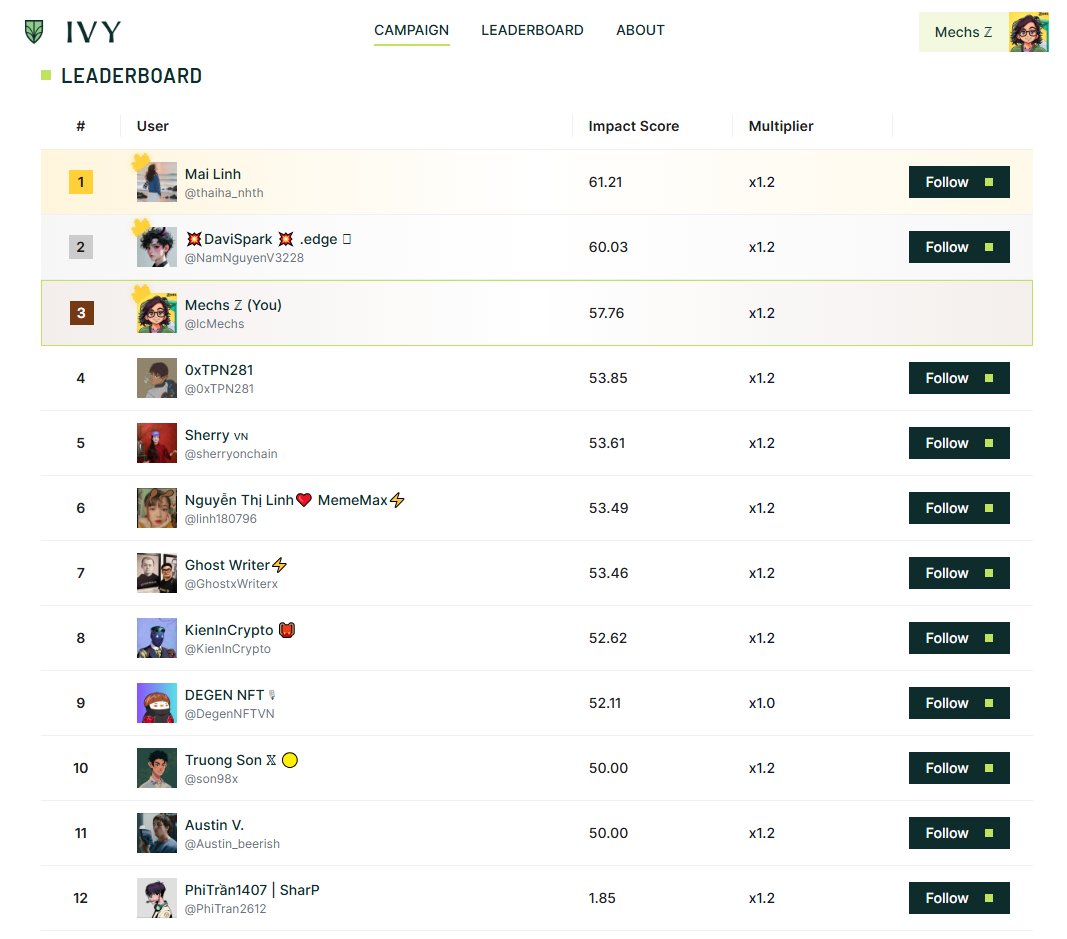Click KienInCrypto's avatar image
This screenshot has width=1067, height=939.
pyautogui.click(x=157, y=638)
